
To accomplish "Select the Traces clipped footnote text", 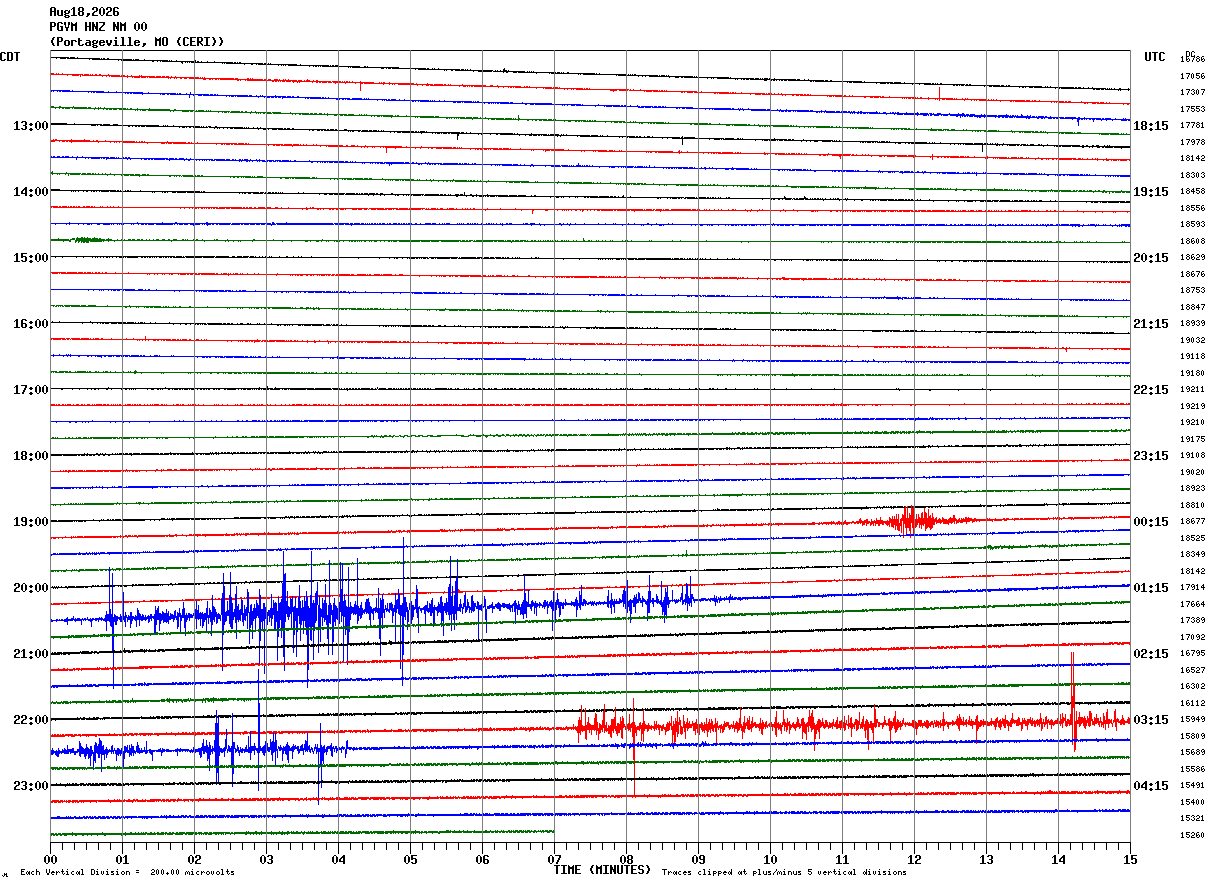I will pyautogui.click(x=784, y=872).
